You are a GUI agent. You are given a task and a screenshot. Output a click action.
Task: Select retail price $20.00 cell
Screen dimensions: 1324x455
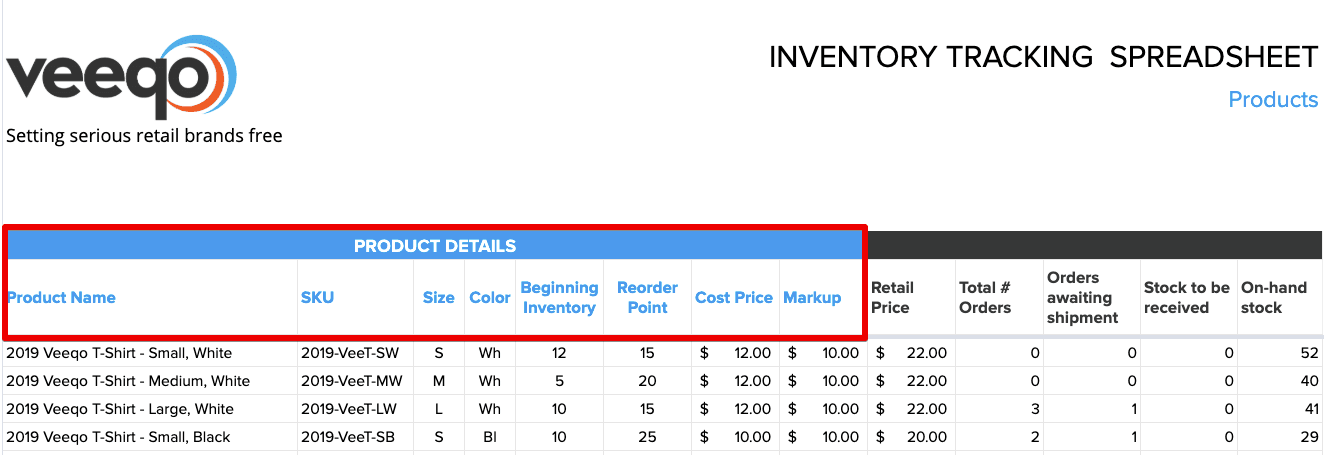pos(911,437)
